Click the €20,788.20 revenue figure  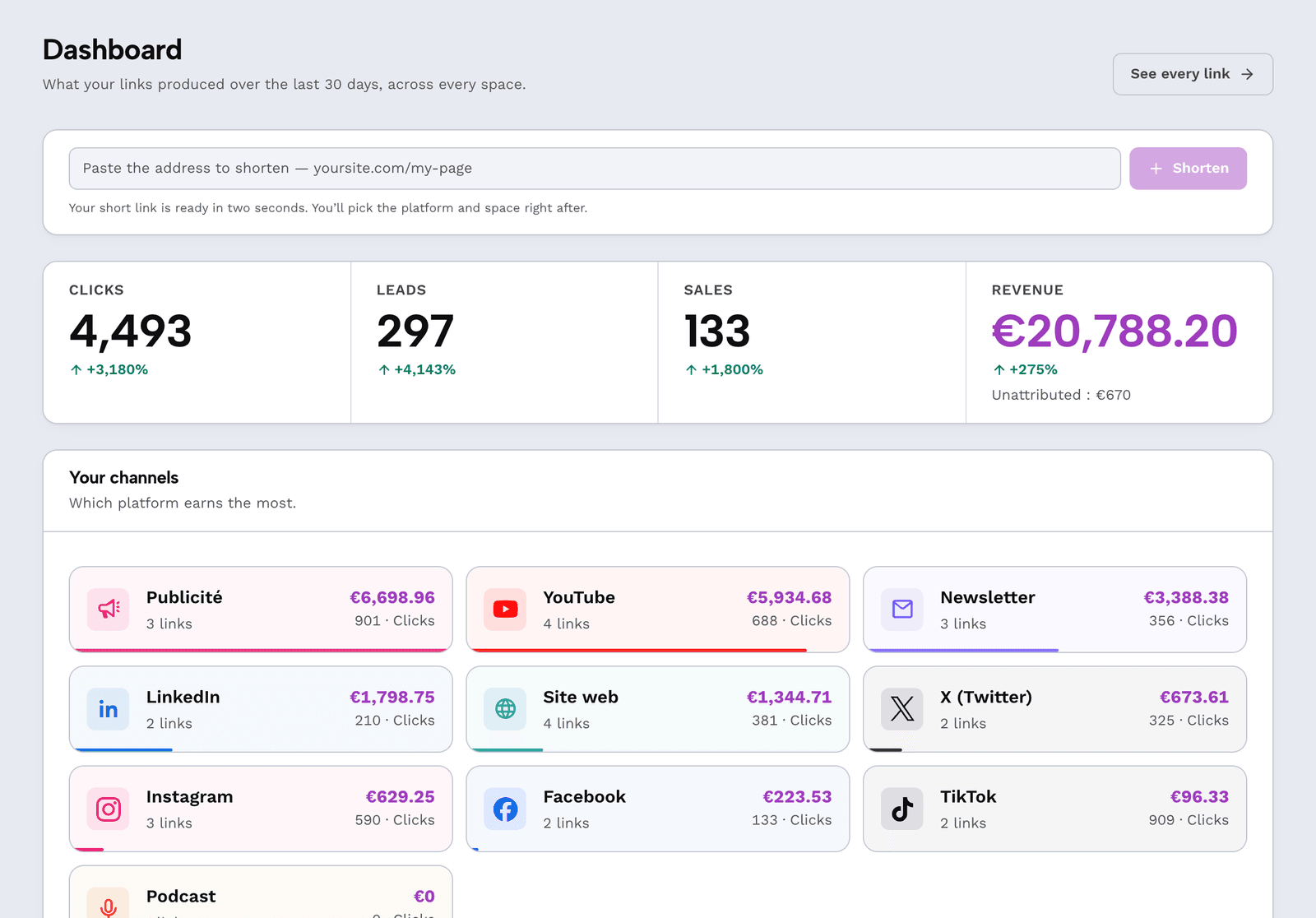click(1114, 331)
